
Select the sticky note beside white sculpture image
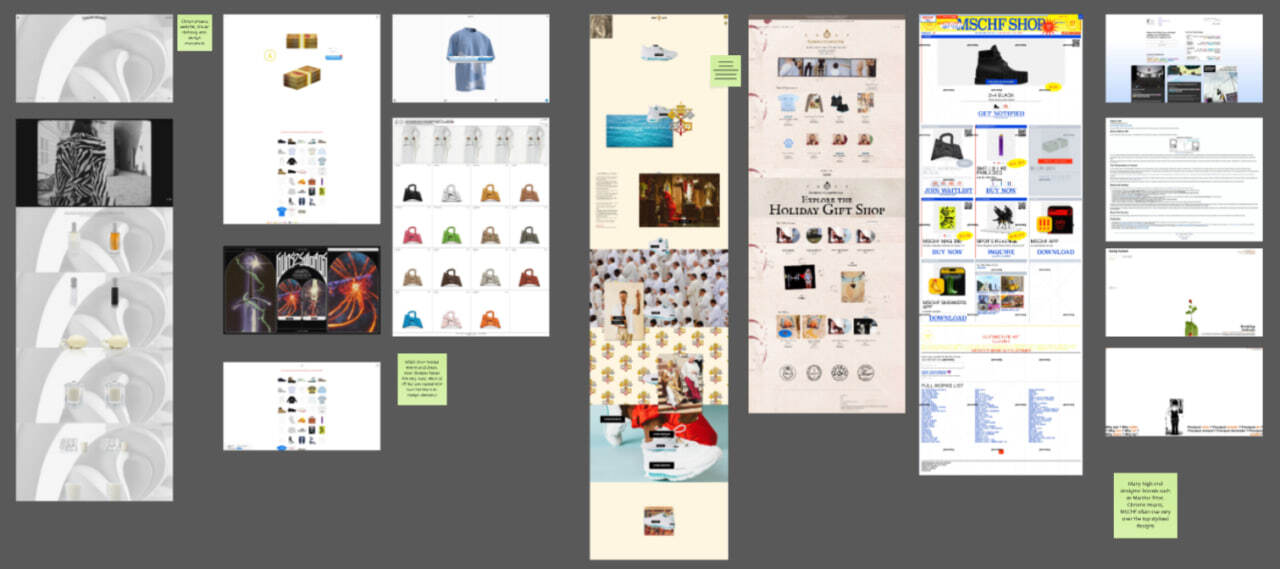(x=194, y=32)
